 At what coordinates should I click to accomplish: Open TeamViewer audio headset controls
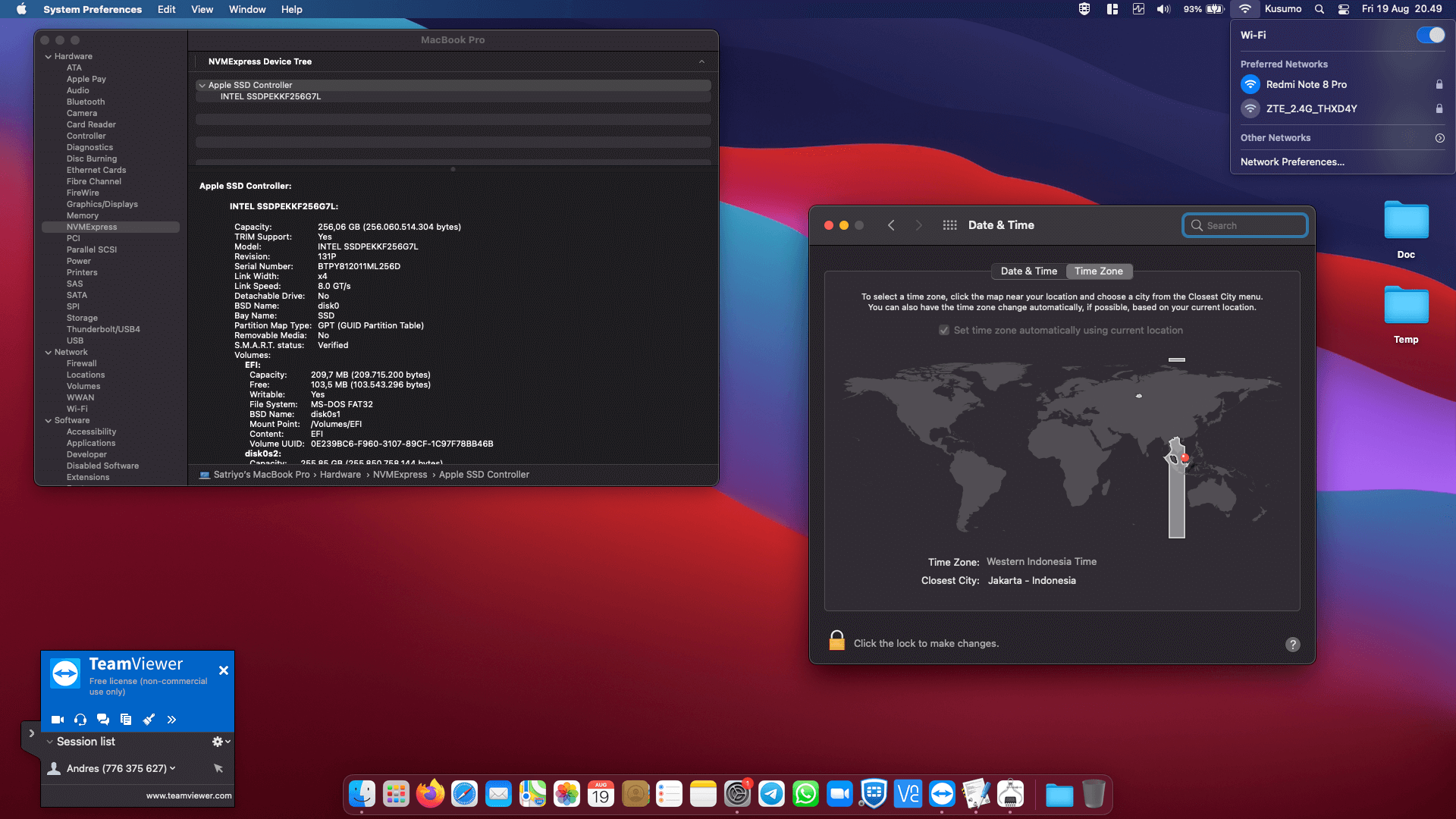point(80,720)
